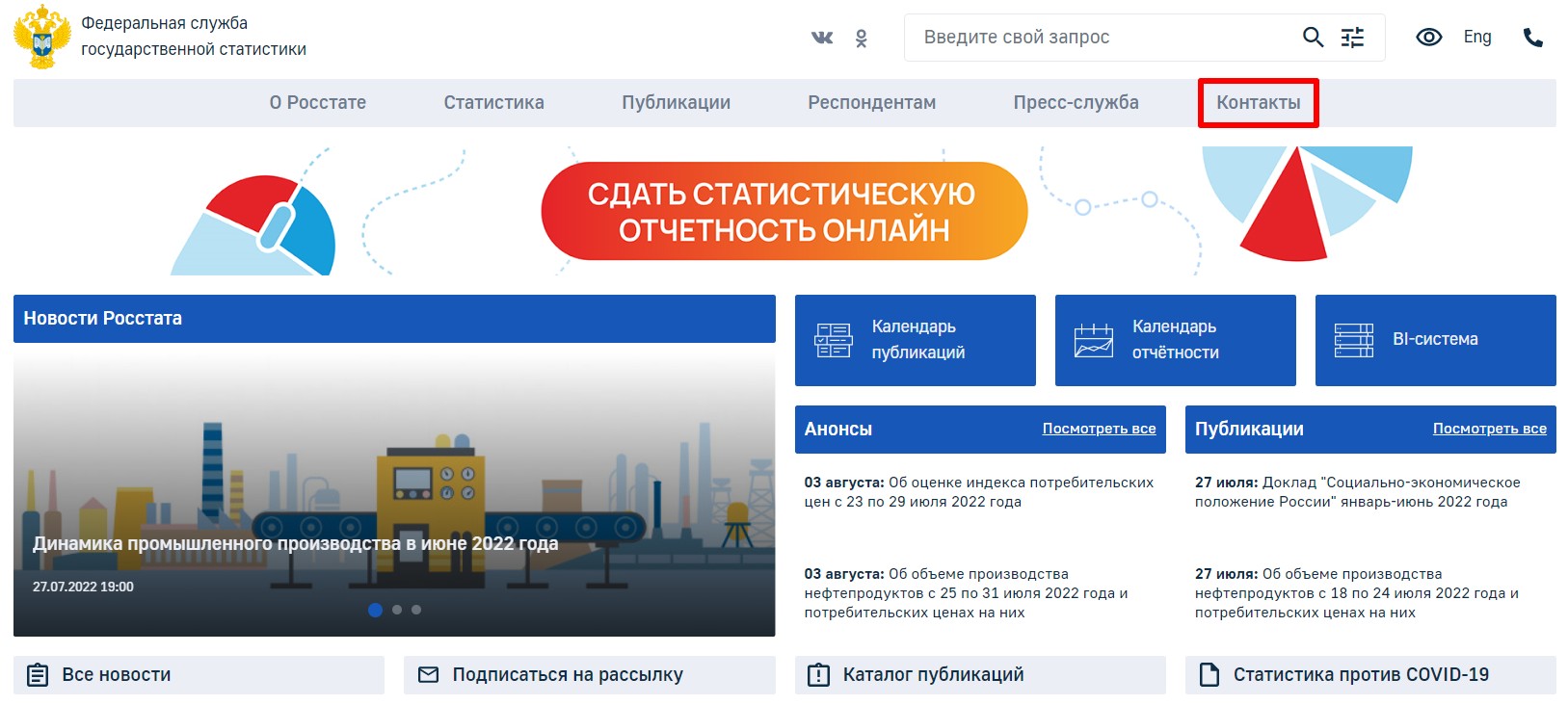The height and width of the screenshot is (705, 1568).
Task: Click the news title 'Динамика промышленного производства'
Action: [x=296, y=544]
